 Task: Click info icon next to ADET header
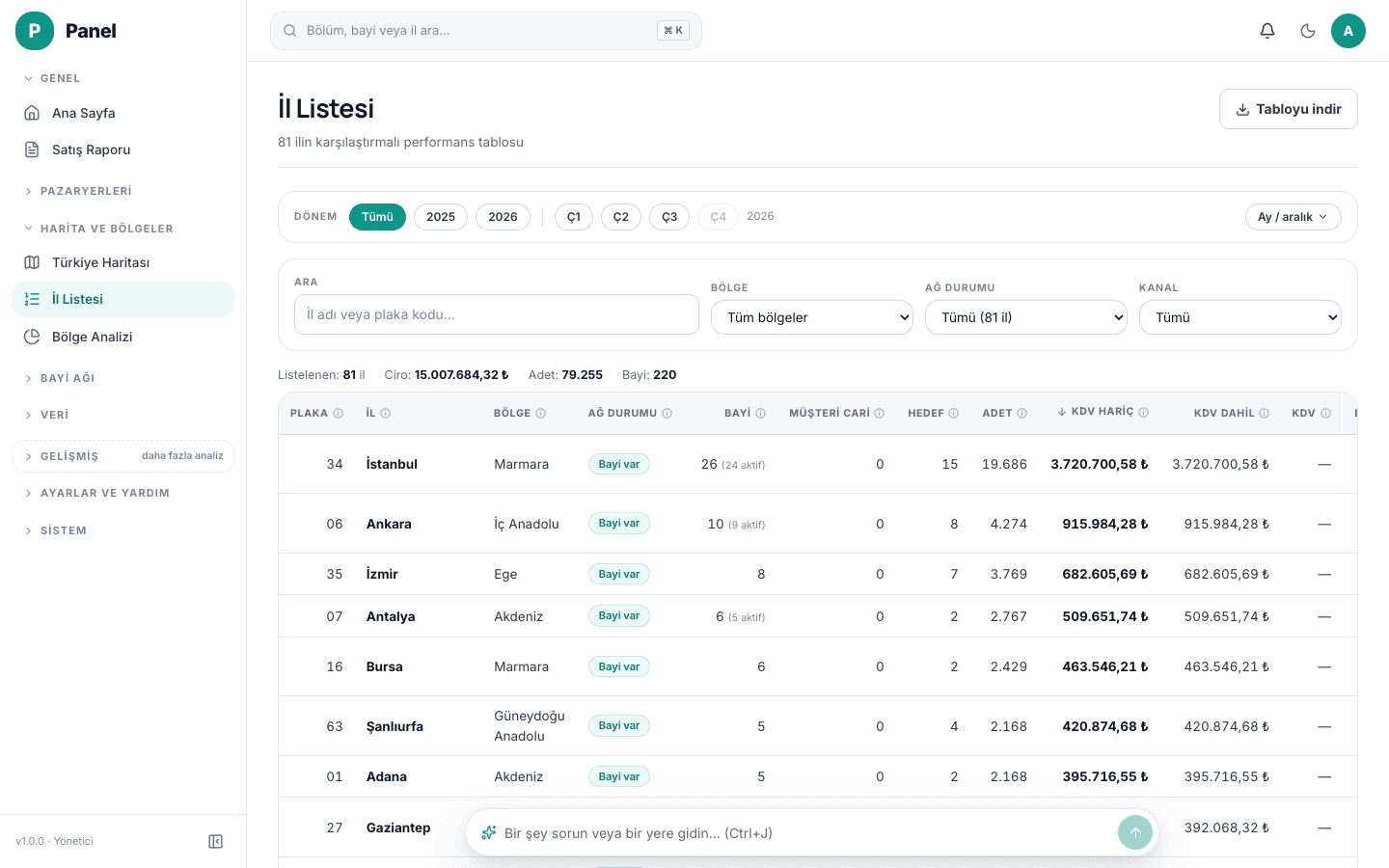click(x=1021, y=413)
